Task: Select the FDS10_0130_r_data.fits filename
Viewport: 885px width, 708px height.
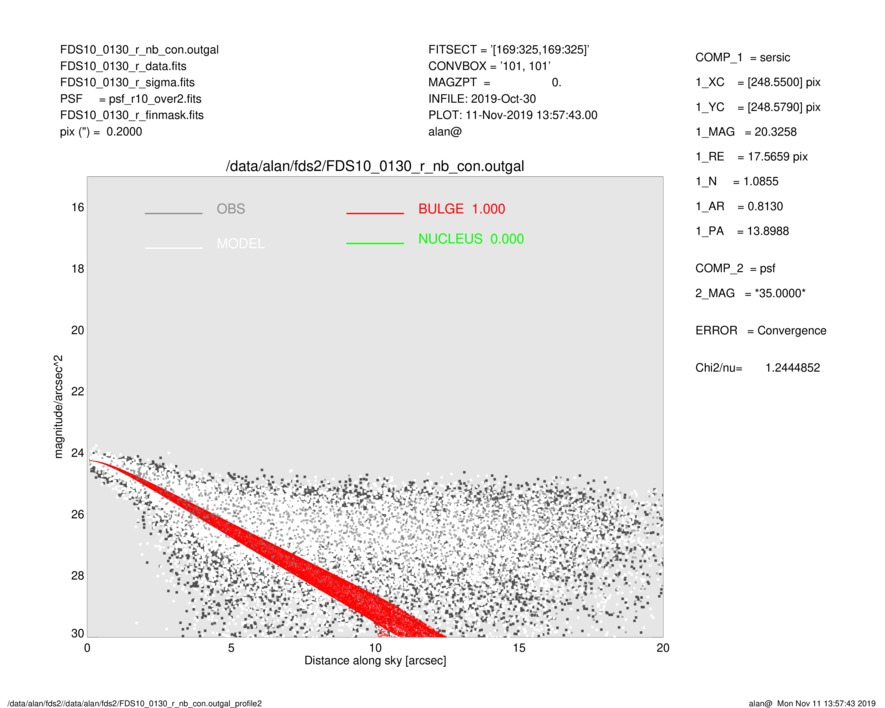Action: (123, 66)
